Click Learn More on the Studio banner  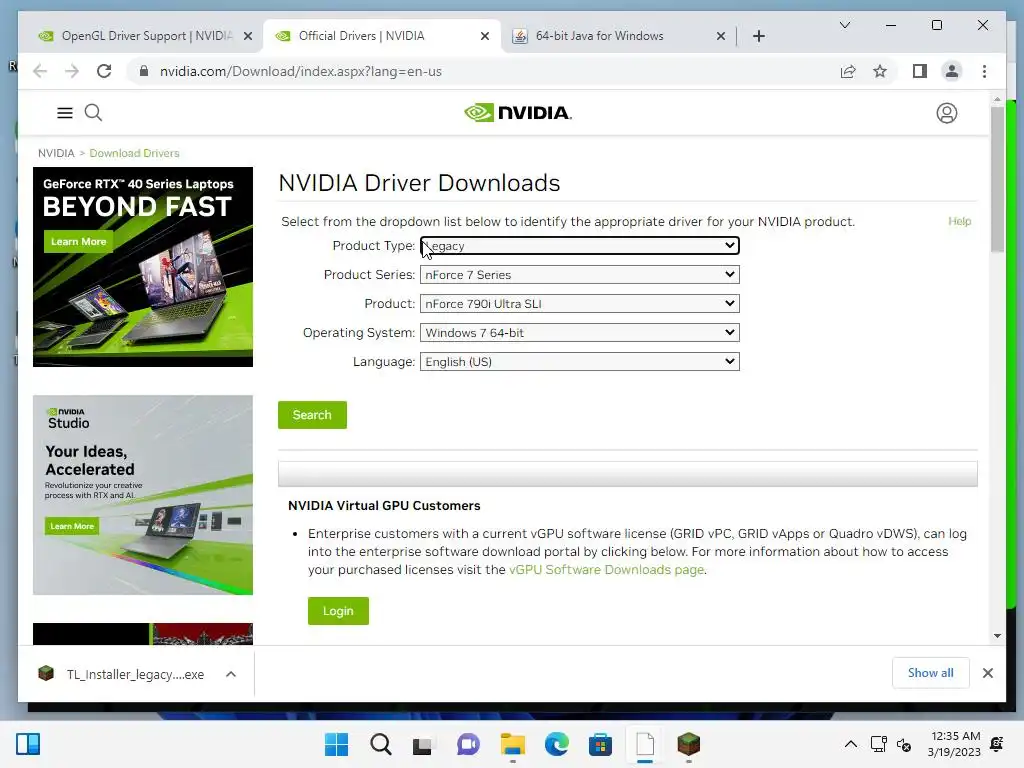coord(72,526)
